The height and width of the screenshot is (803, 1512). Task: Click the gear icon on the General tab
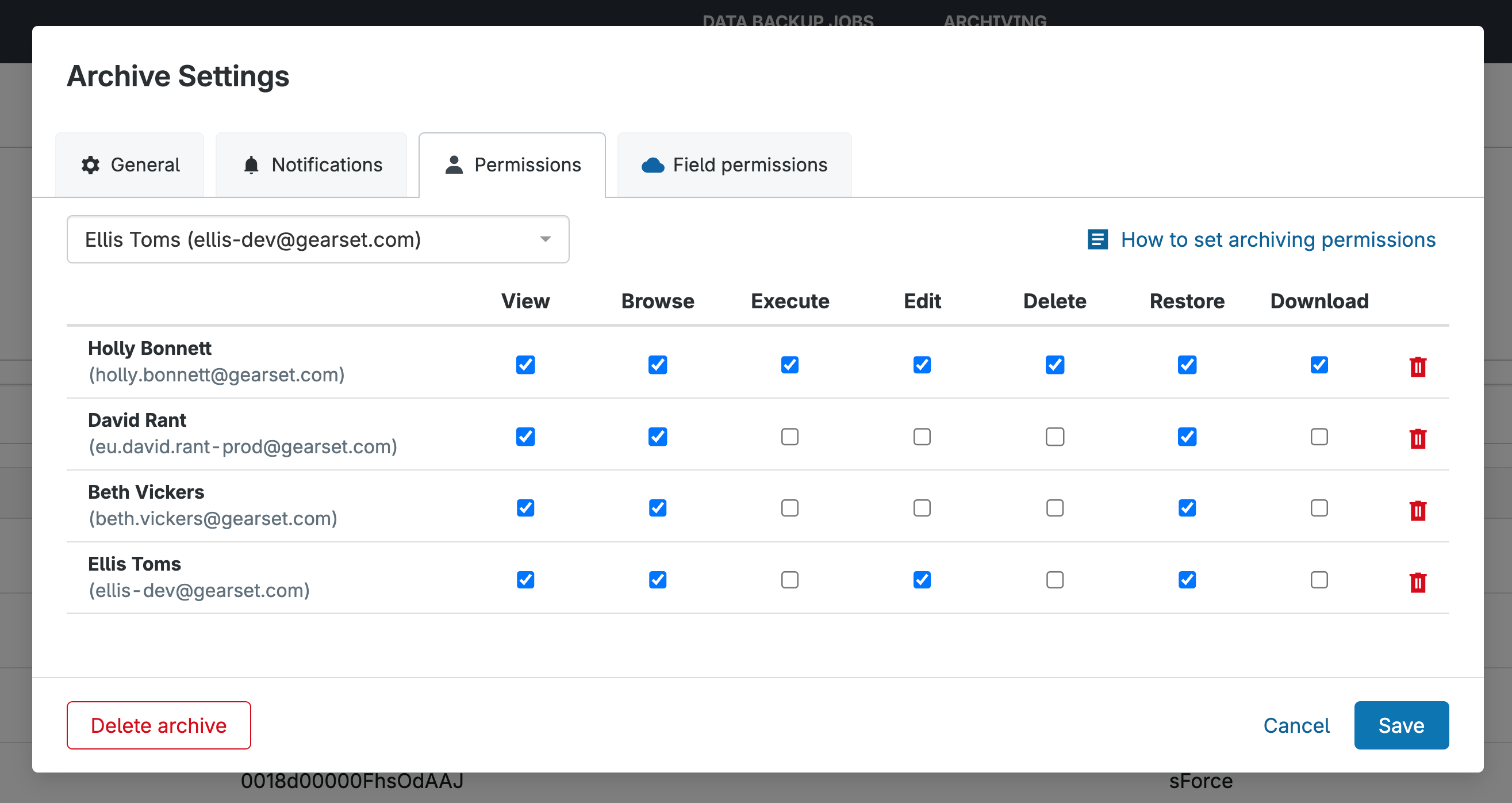point(90,165)
